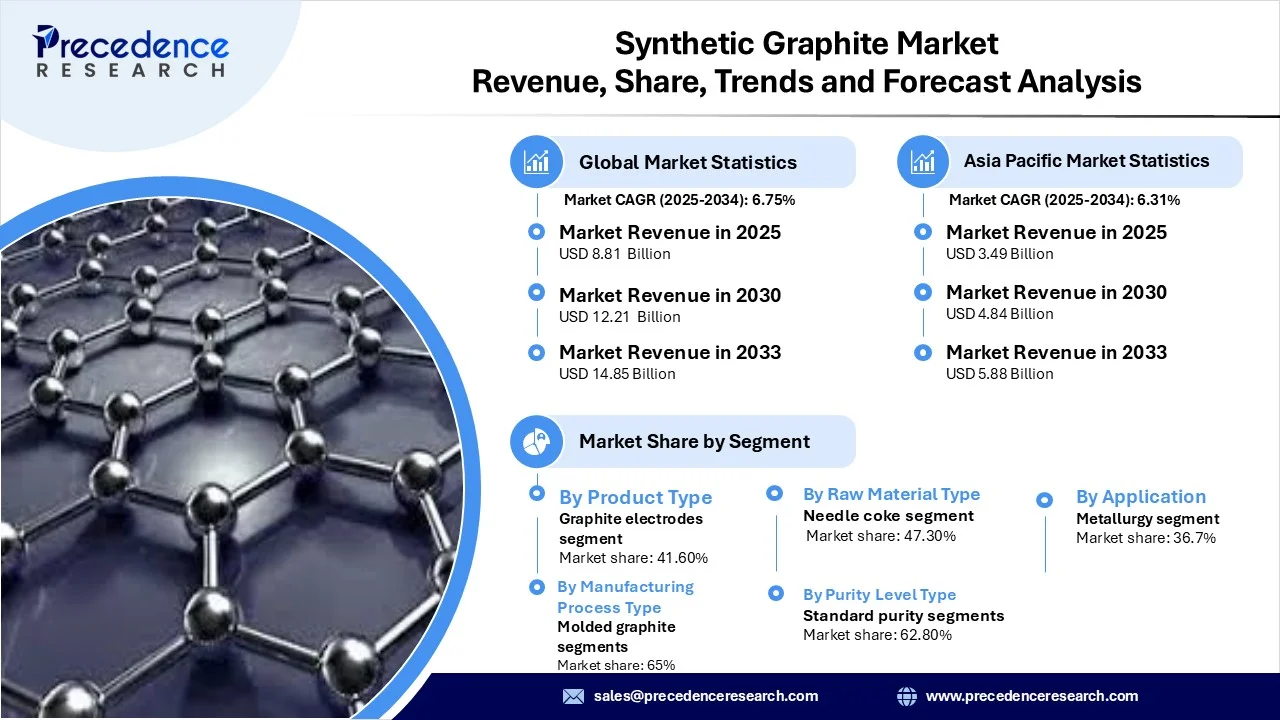Click bullet beside global Market Revenue in 2025
The height and width of the screenshot is (720, 1280).
[537, 232]
